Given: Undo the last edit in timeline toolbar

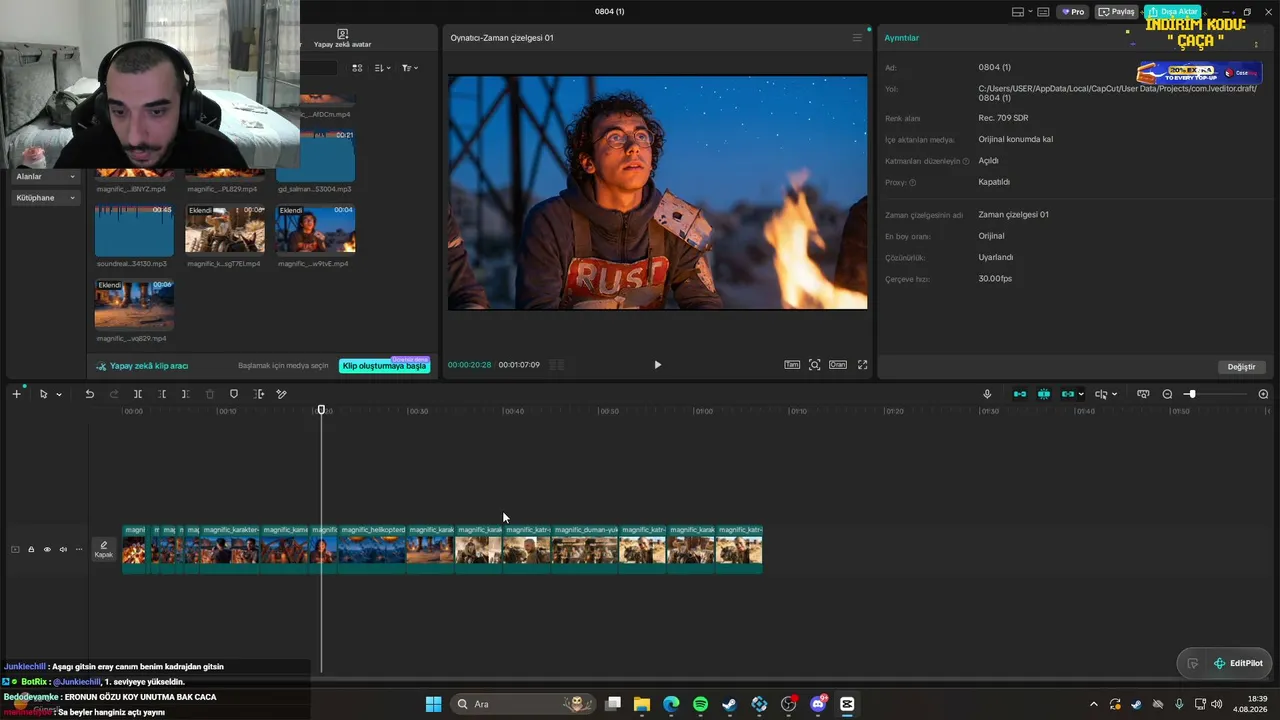Looking at the screenshot, I should click(89, 394).
